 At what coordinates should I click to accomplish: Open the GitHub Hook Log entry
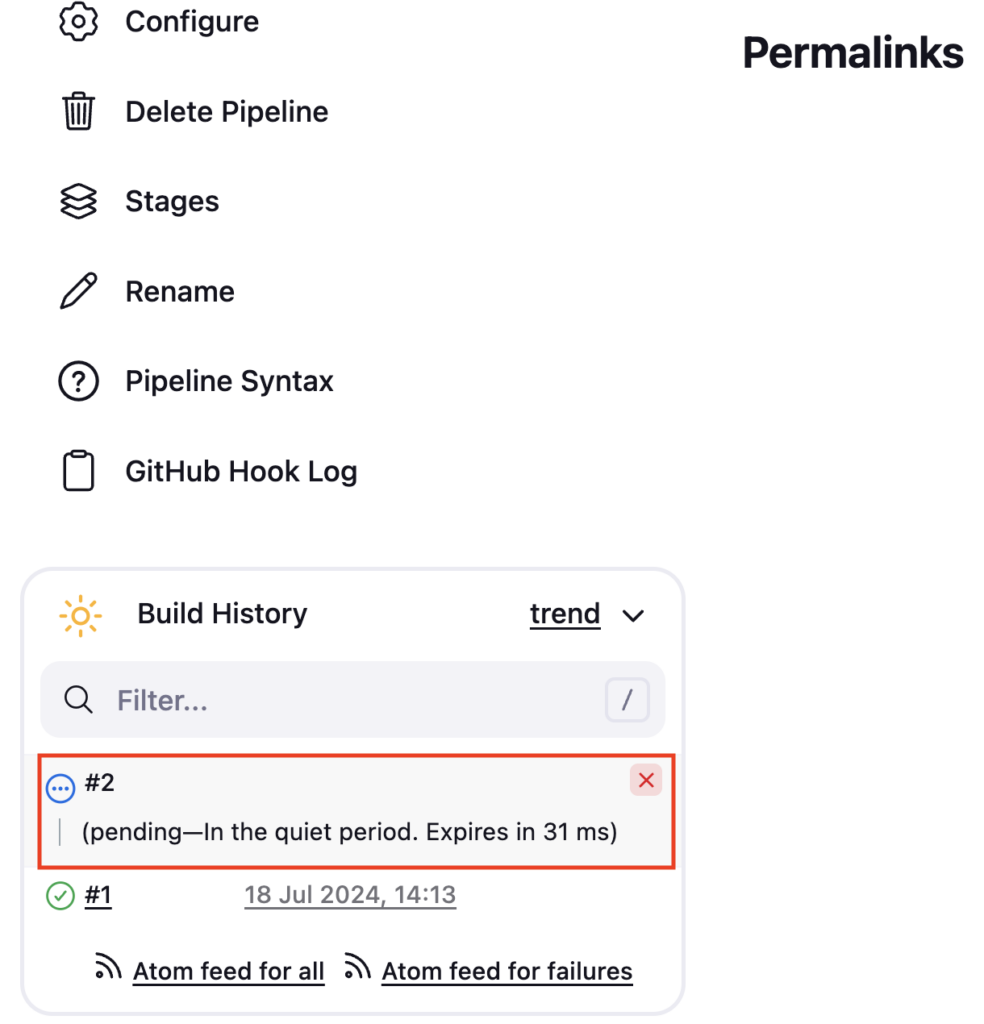[242, 471]
